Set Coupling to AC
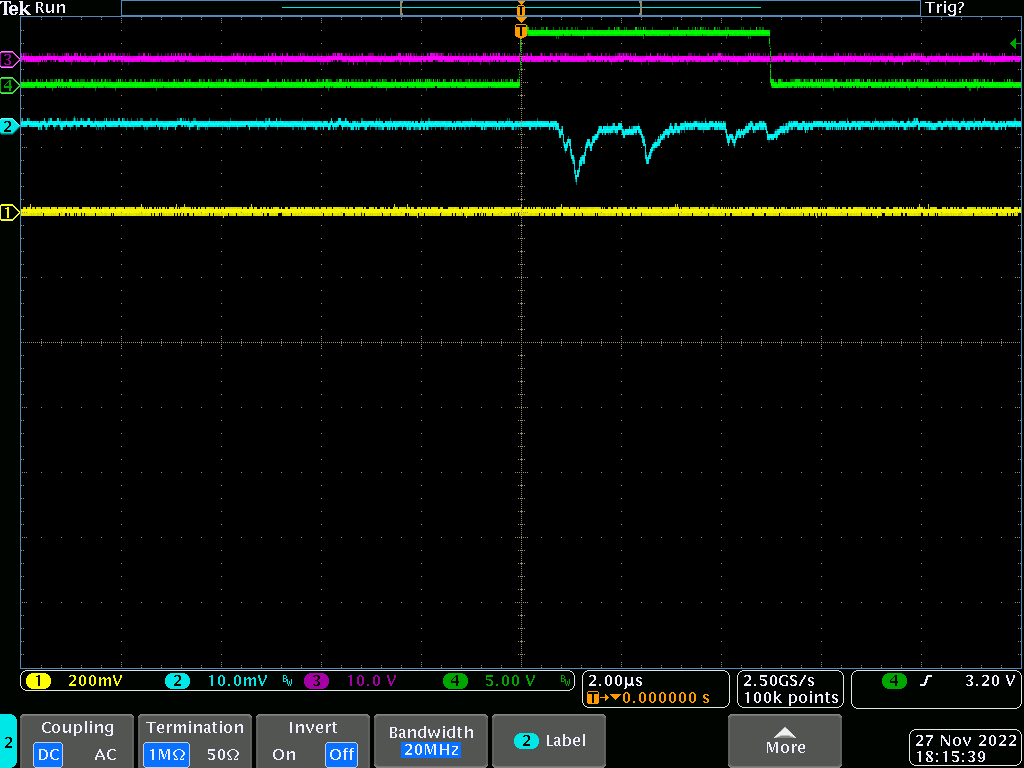The width and height of the screenshot is (1024, 768). pos(105,754)
